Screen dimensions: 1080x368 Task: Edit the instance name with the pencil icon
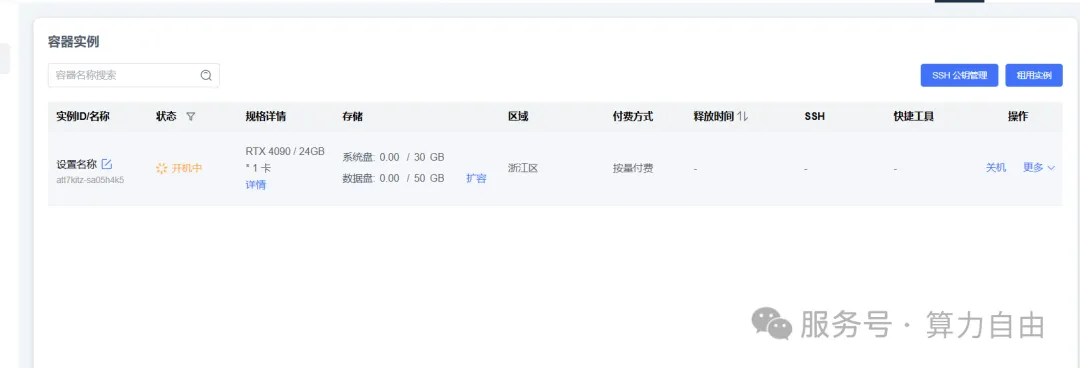107,164
